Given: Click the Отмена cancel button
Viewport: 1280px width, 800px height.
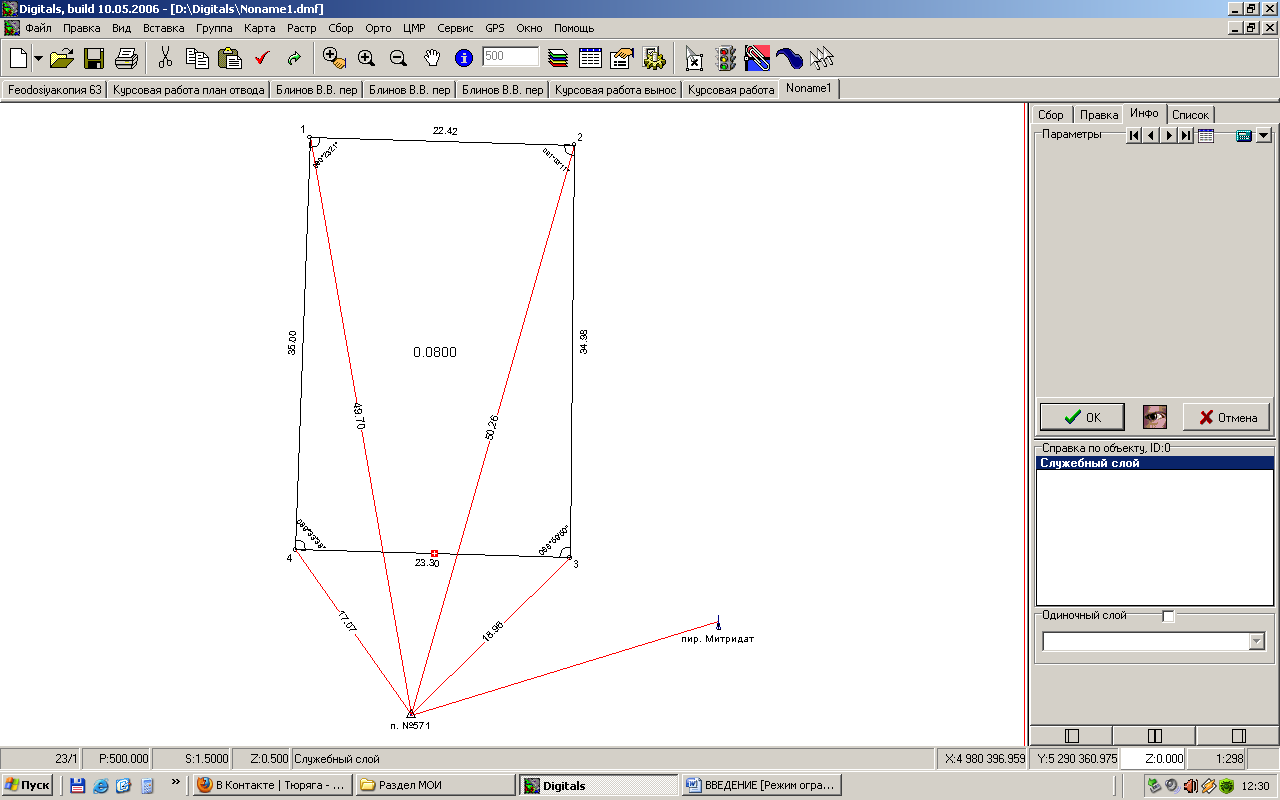Looking at the screenshot, I should (x=1227, y=417).
